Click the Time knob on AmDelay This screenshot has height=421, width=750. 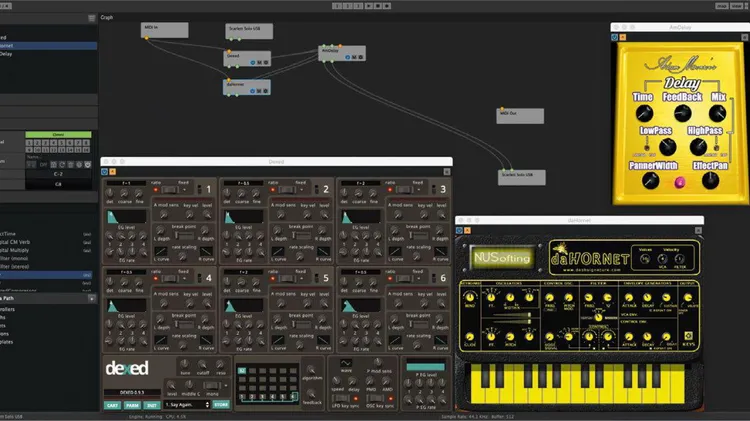point(644,113)
